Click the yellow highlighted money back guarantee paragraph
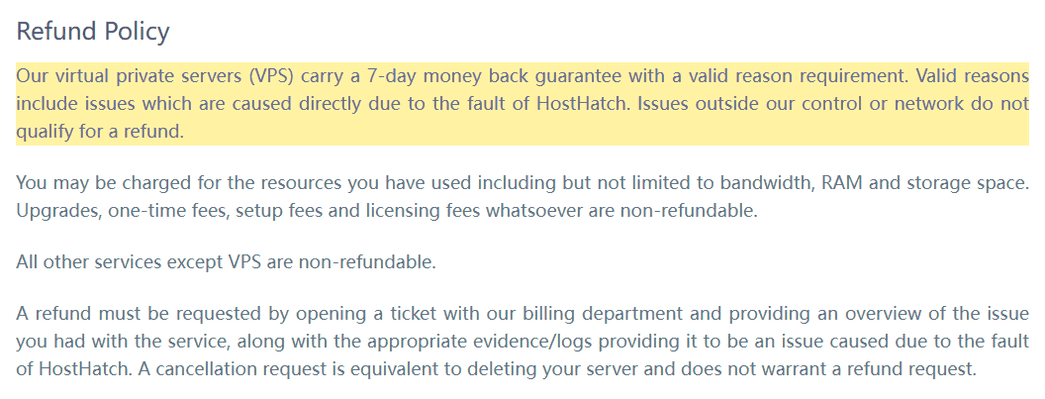This screenshot has width=1045, height=399. click(x=522, y=104)
